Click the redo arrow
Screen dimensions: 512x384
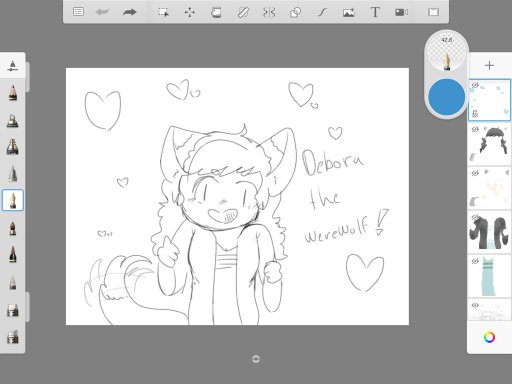point(130,12)
